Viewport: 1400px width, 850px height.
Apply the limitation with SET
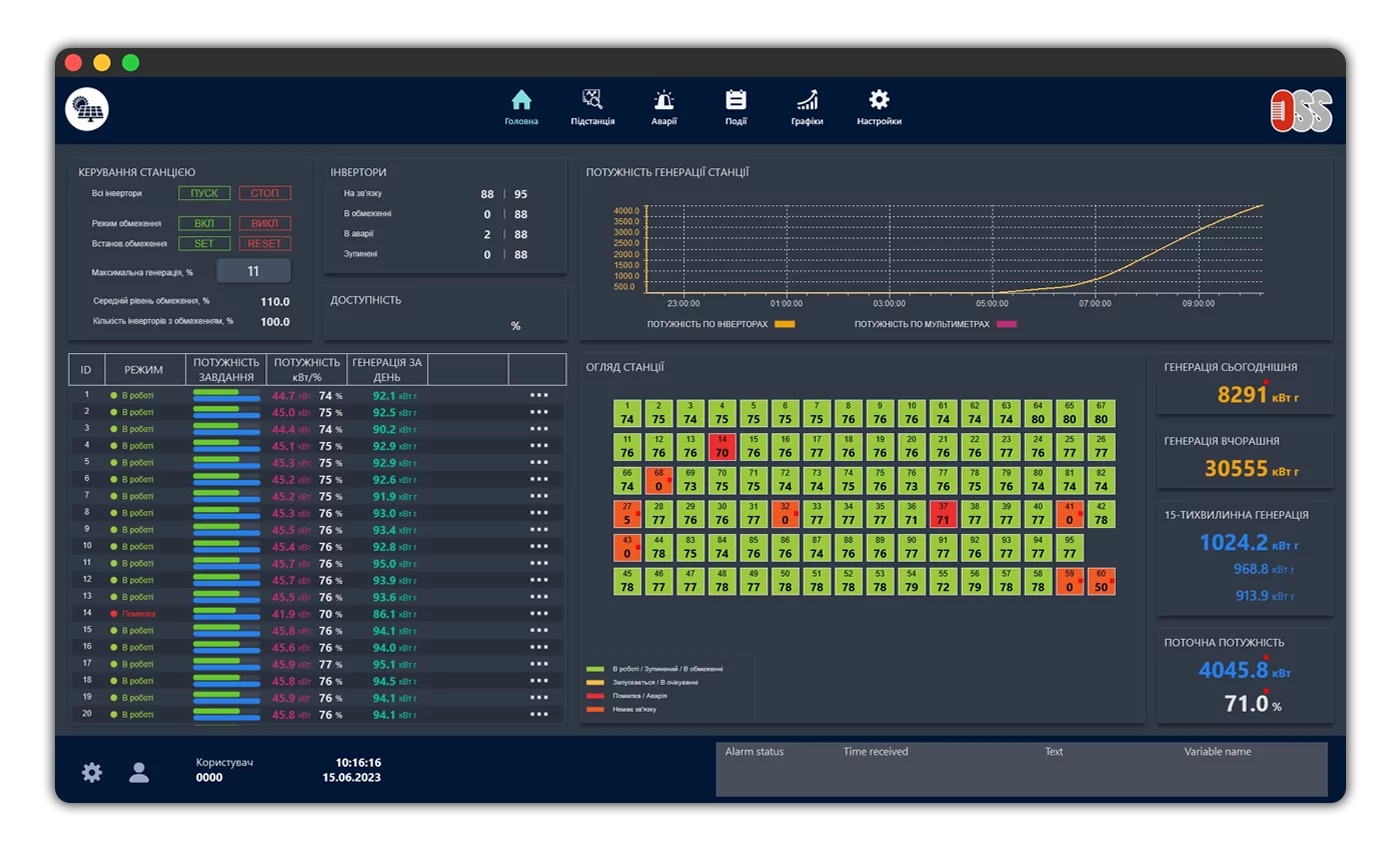click(x=205, y=243)
